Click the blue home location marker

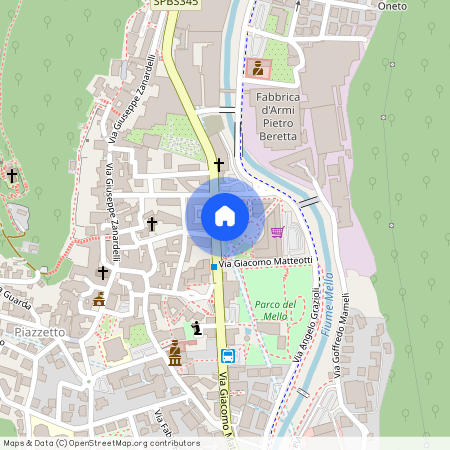coord(225,217)
